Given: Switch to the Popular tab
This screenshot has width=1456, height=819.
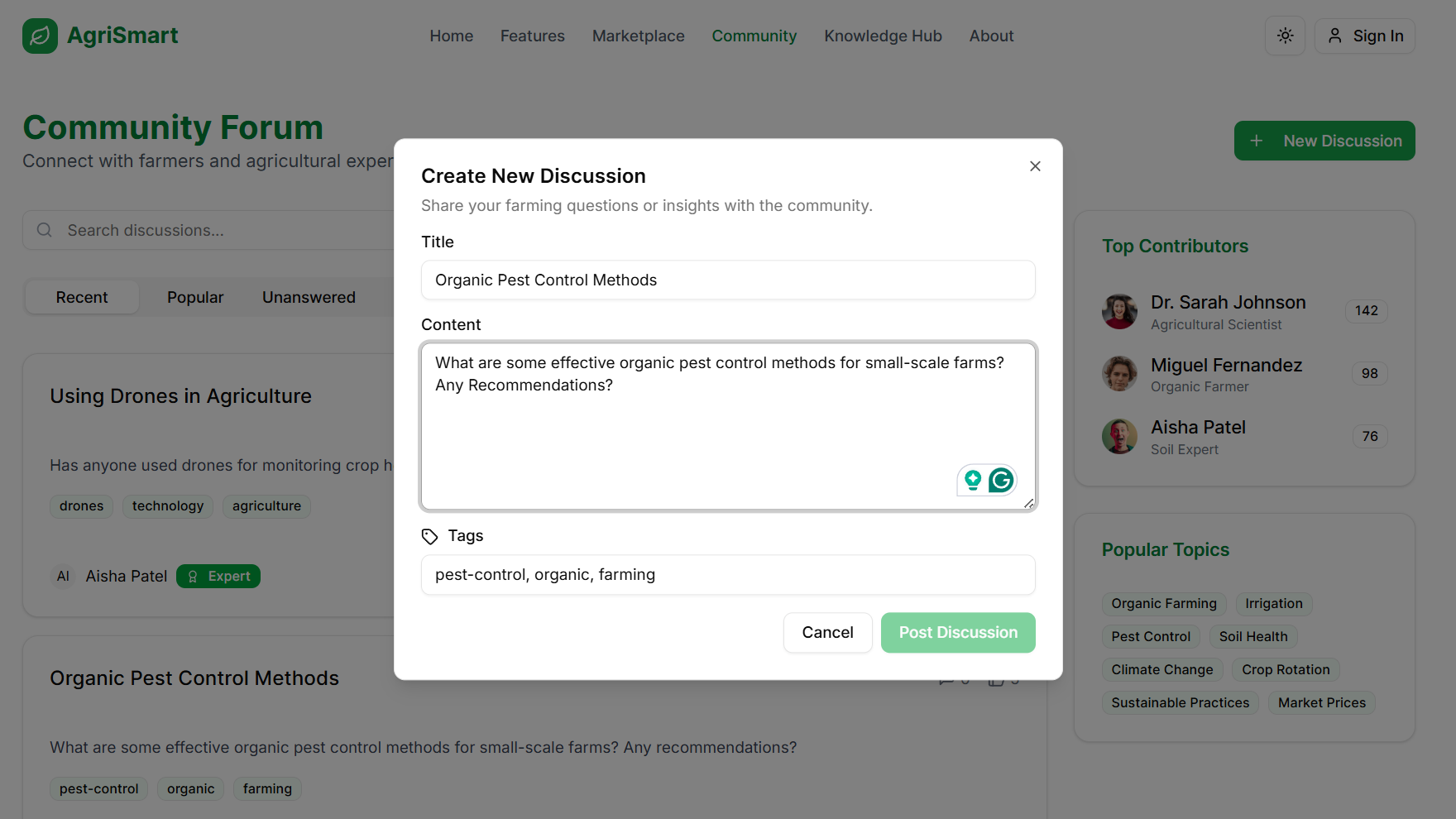Looking at the screenshot, I should click(x=195, y=297).
